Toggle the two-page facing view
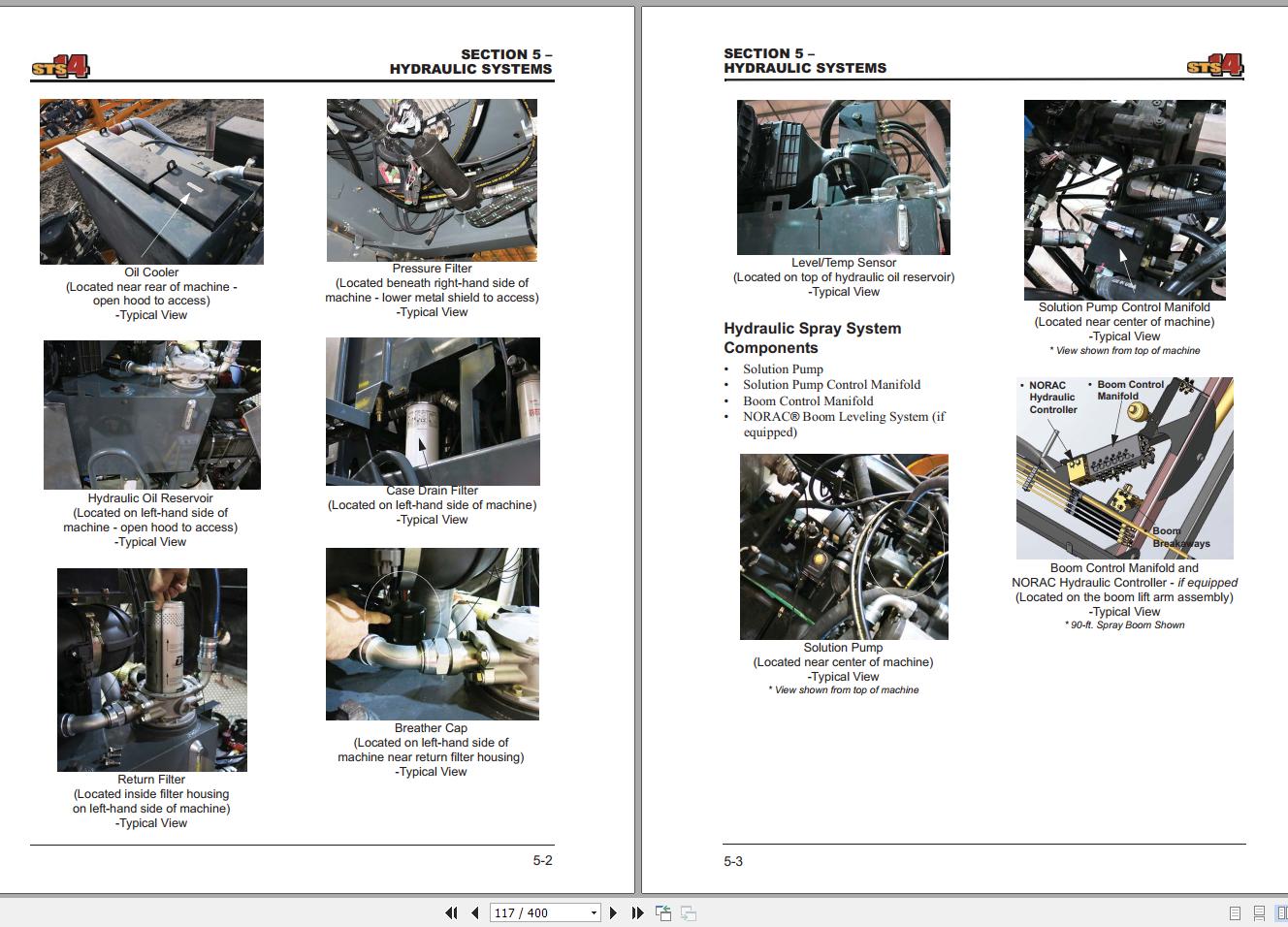The image size is (1288, 927). (x=1280, y=912)
